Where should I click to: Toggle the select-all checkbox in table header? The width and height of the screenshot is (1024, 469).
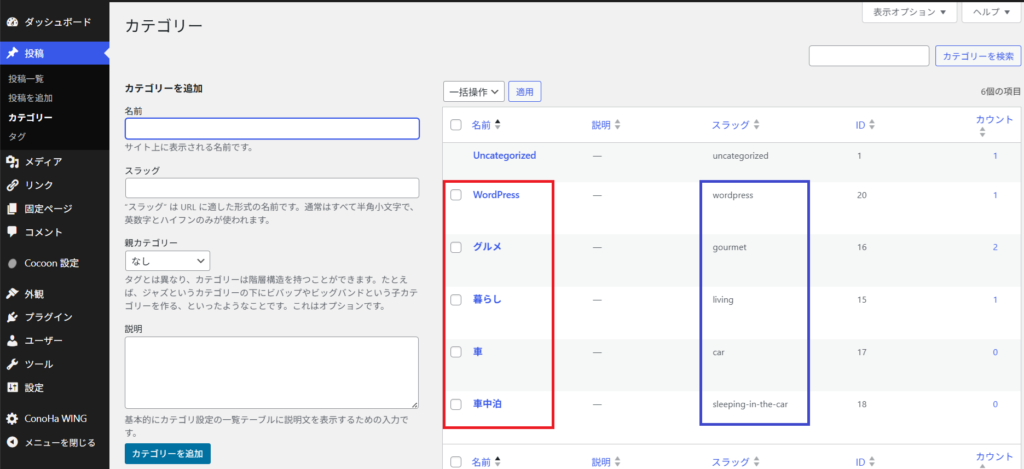coord(456,125)
